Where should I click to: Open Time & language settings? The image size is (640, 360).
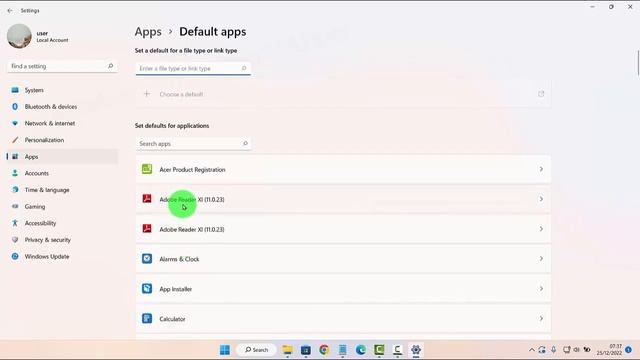click(x=62, y=190)
